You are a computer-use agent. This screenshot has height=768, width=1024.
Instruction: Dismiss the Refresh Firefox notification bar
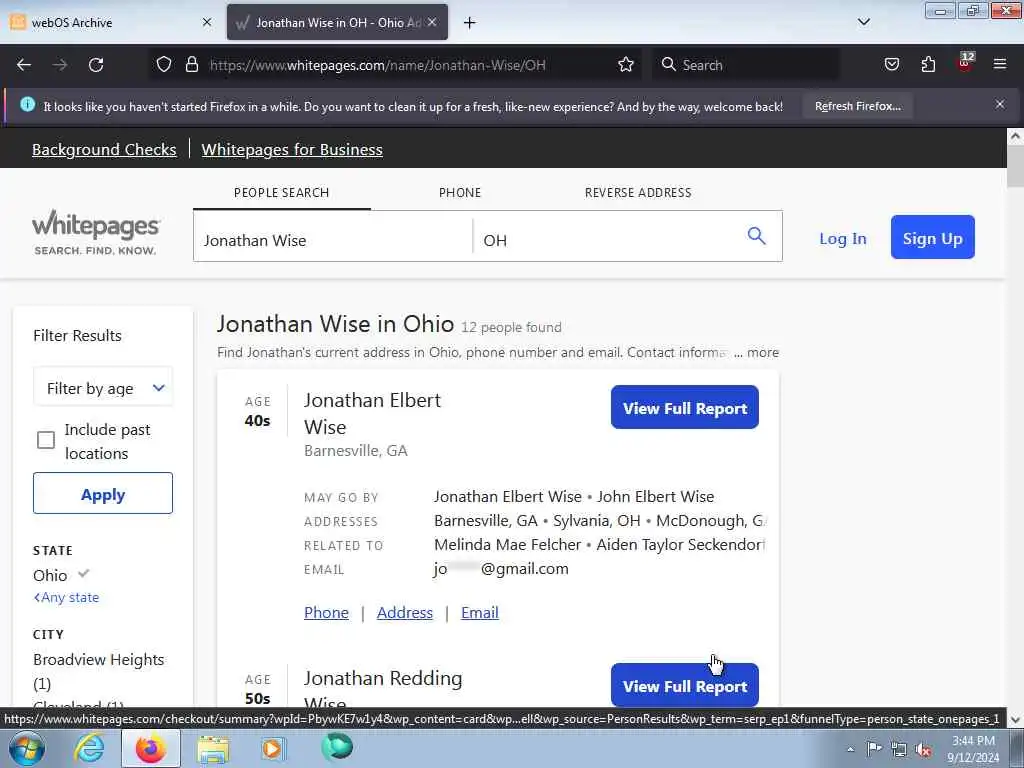tap(1000, 104)
